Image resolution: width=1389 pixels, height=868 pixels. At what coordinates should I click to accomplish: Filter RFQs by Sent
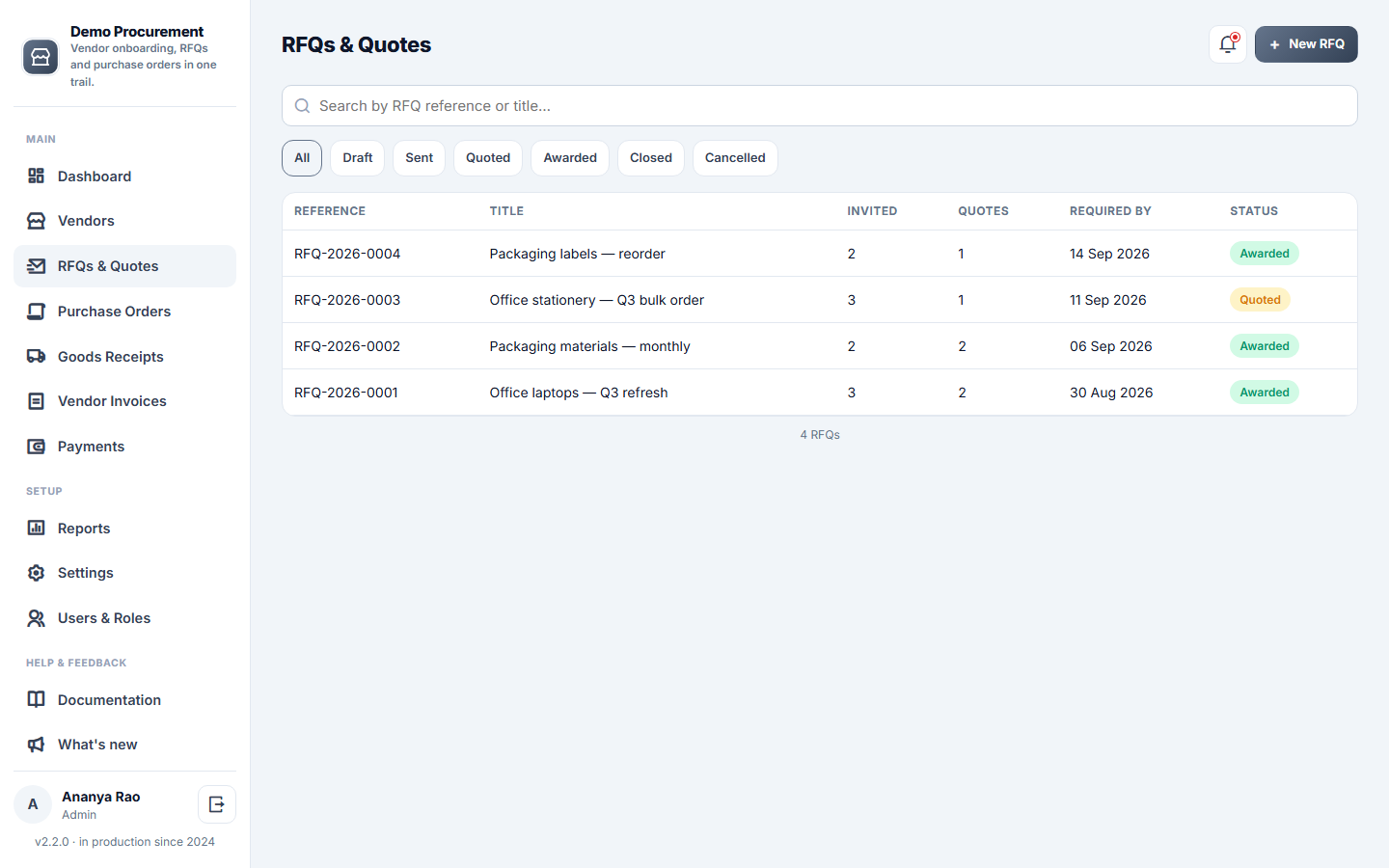click(420, 158)
